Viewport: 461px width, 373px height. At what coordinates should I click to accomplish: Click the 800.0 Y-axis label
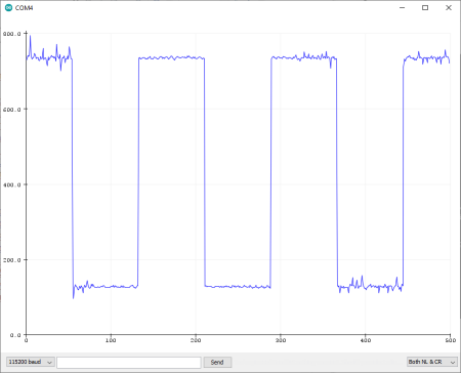click(12, 34)
